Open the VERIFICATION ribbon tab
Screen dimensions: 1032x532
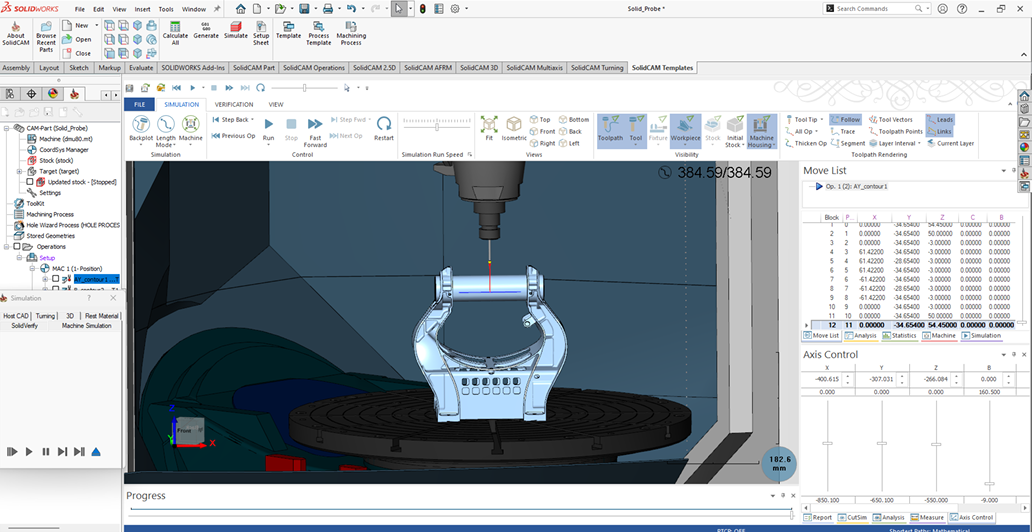(234, 104)
